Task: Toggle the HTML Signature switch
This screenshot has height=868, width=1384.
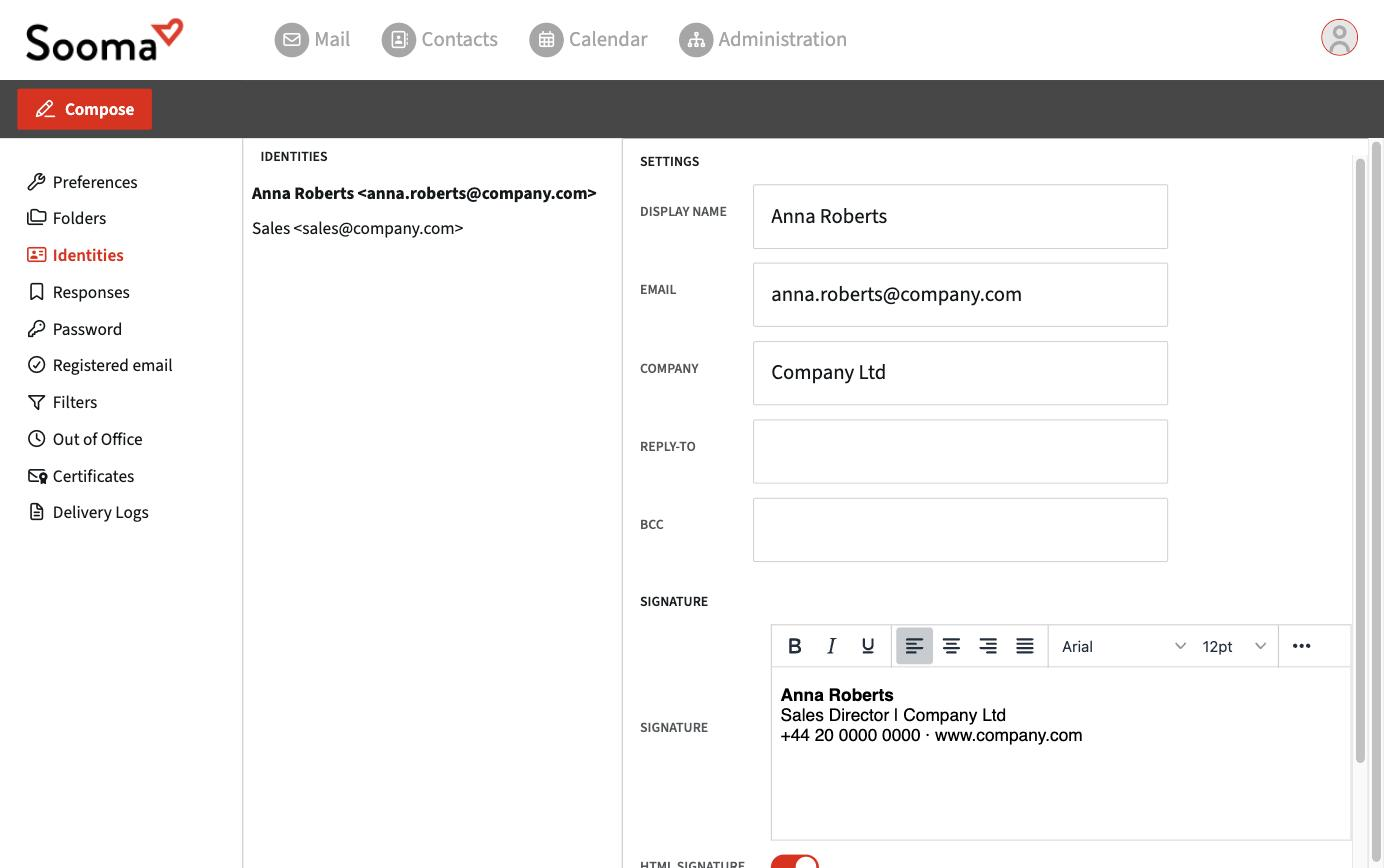Action: (795, 863)
